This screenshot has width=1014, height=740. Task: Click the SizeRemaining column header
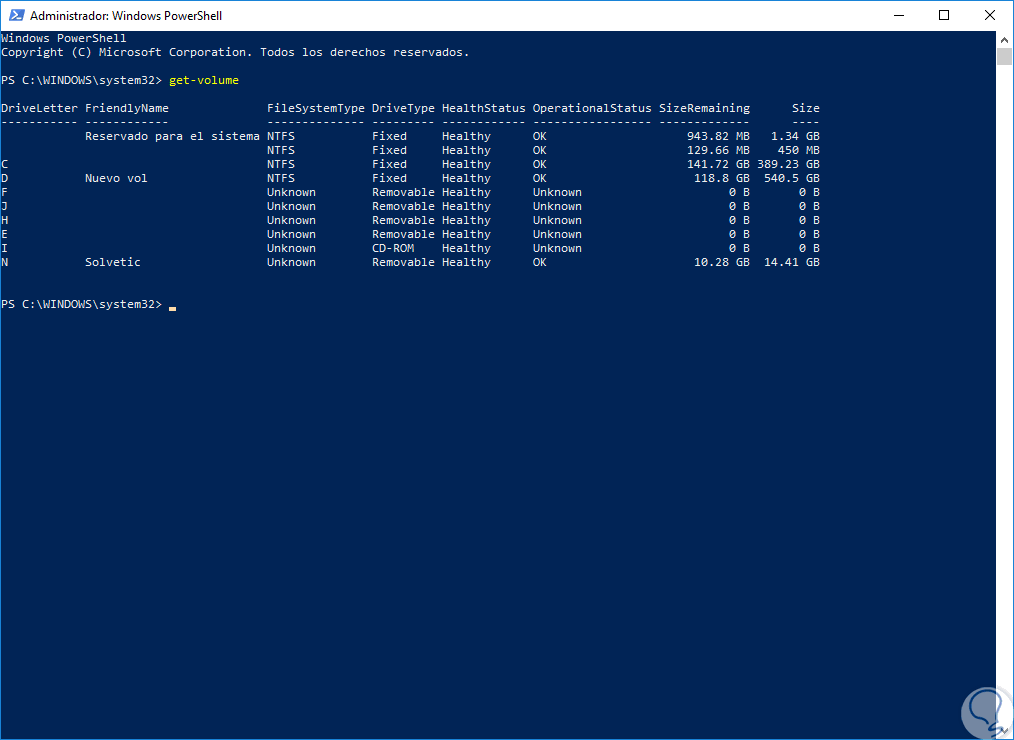(704, 108)
